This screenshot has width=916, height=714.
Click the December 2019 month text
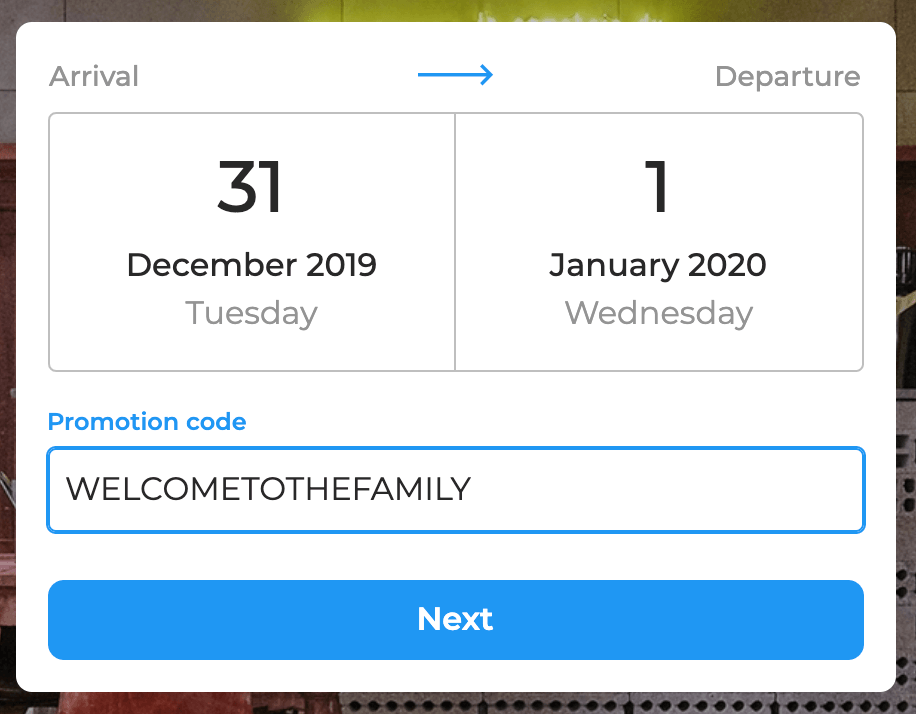[x=252, y=265]
